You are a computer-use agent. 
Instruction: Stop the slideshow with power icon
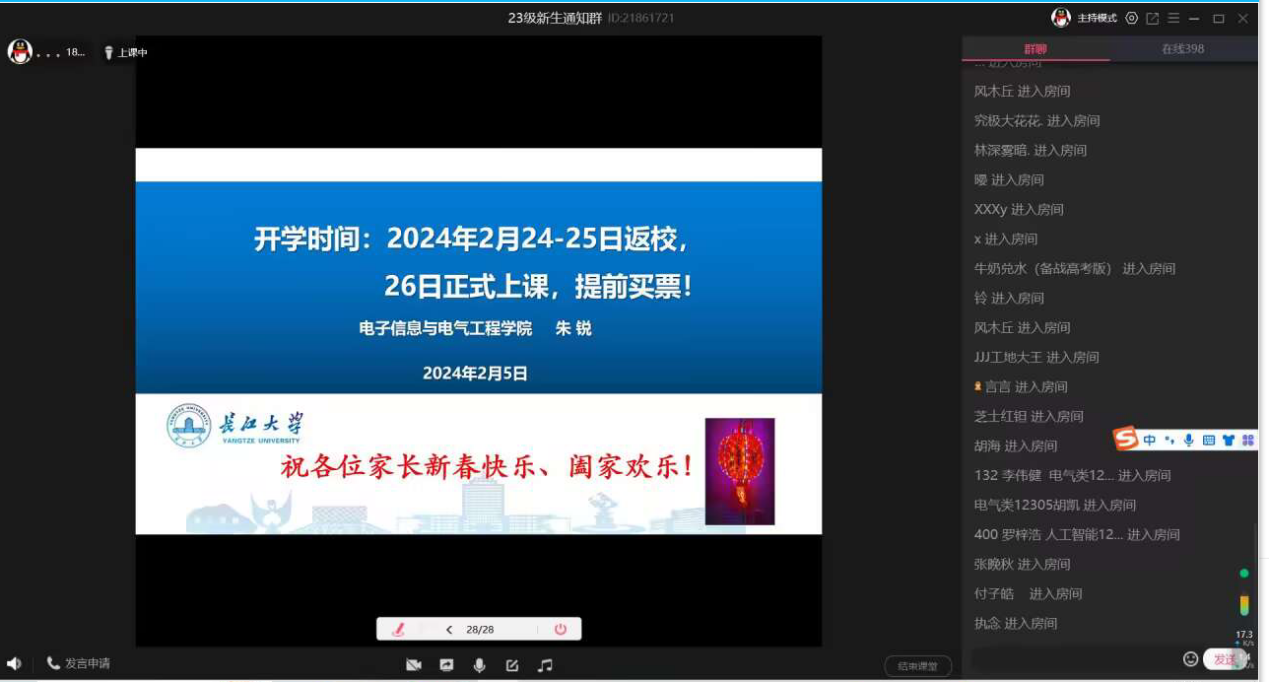click(560, 629)
